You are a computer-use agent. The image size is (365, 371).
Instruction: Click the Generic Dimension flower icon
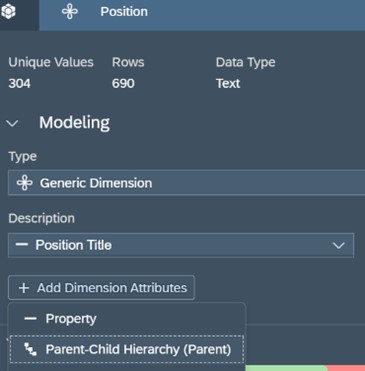pyautogui.click(x=25, y=183)
